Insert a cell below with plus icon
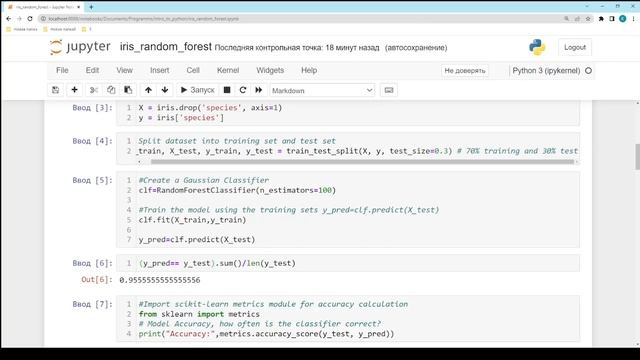 point(74,90)
